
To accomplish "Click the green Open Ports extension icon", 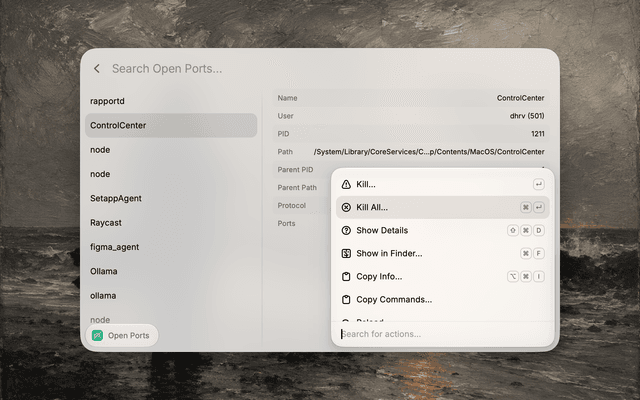I will tap(97, 336).
